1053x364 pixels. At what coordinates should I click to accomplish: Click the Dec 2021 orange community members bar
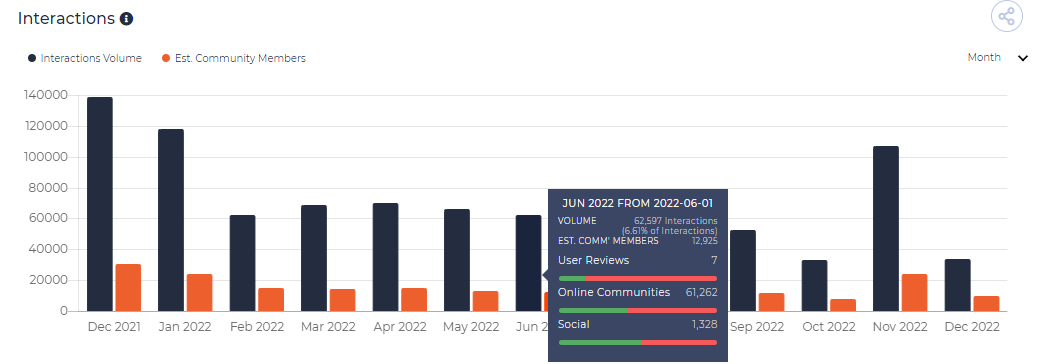[128, 287]
